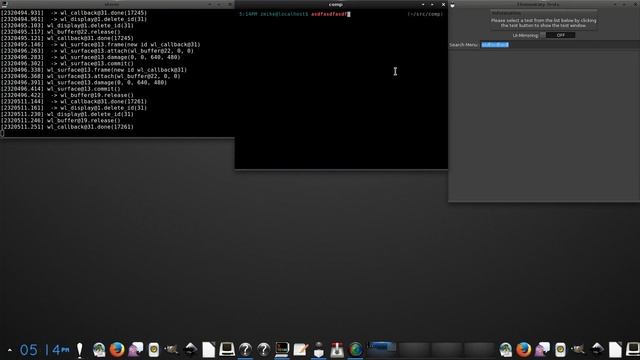Click the exclamation mark icon in the shelf
This screenshot has height=360, width=640.
coord(80,350)
